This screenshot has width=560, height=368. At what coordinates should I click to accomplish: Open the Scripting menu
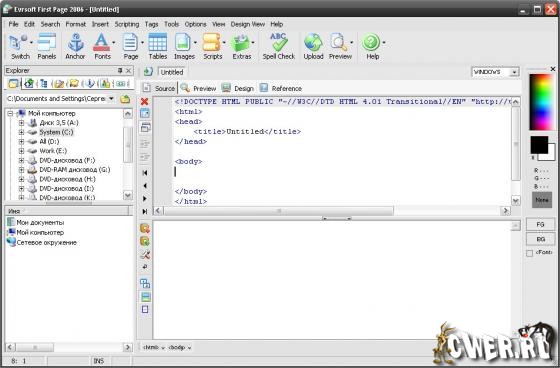point(127,24)
